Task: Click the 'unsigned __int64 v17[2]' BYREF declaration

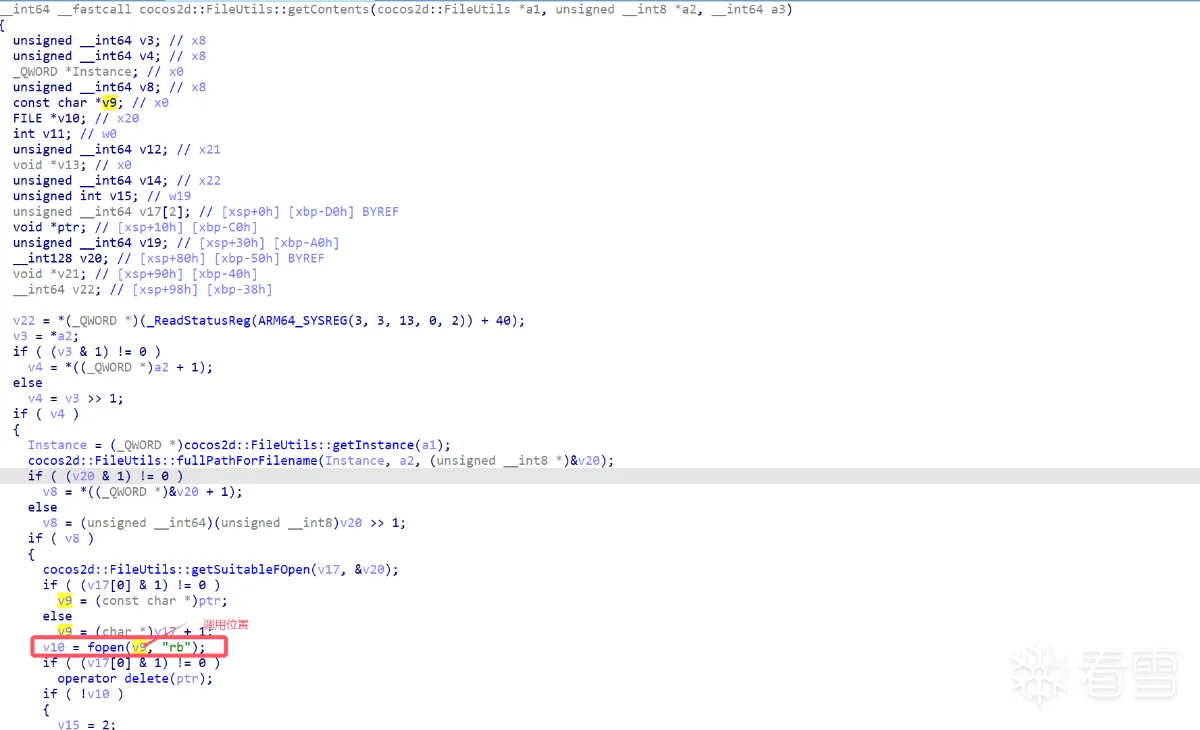Action: coord(206,212)
